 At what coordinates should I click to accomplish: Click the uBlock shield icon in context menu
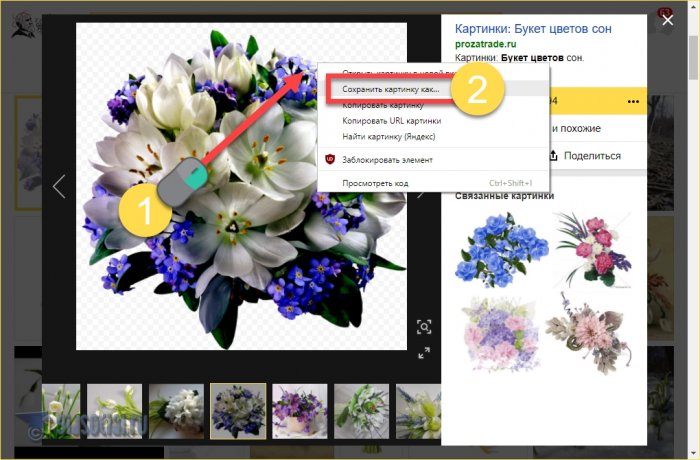tap(331, 159)
